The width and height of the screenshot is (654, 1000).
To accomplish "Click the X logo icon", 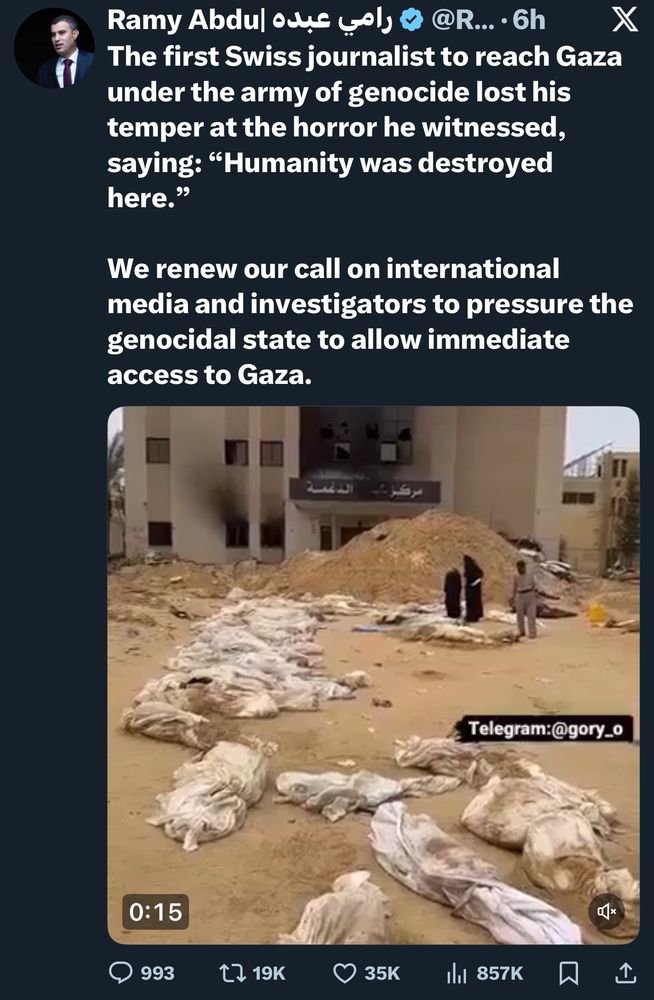I will pyautogui.click(x=624, y=21).
